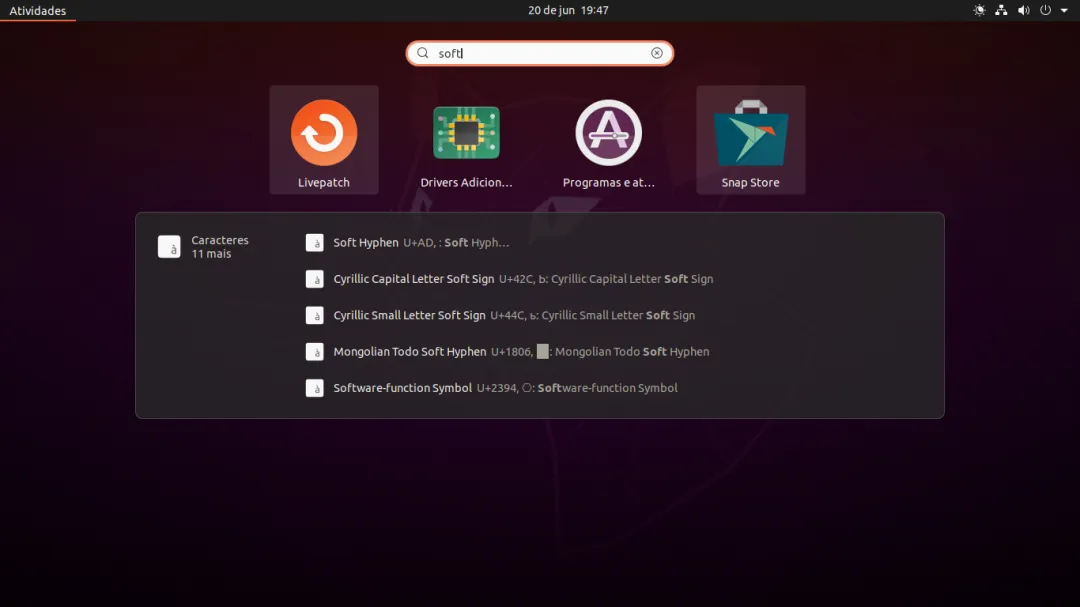Image resolution: width=1080 pixels, height=607 pixels.
Task: Show the 11 mais Caracteres results
Action: 211,254
